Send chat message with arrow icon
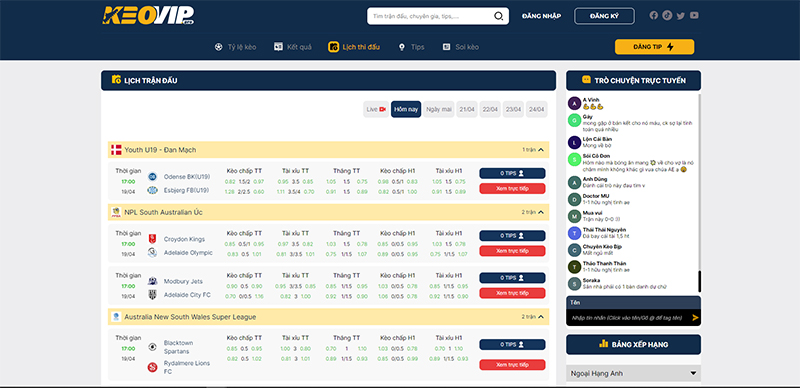Viewport: 800px width, 388px height. coord(694,318)
